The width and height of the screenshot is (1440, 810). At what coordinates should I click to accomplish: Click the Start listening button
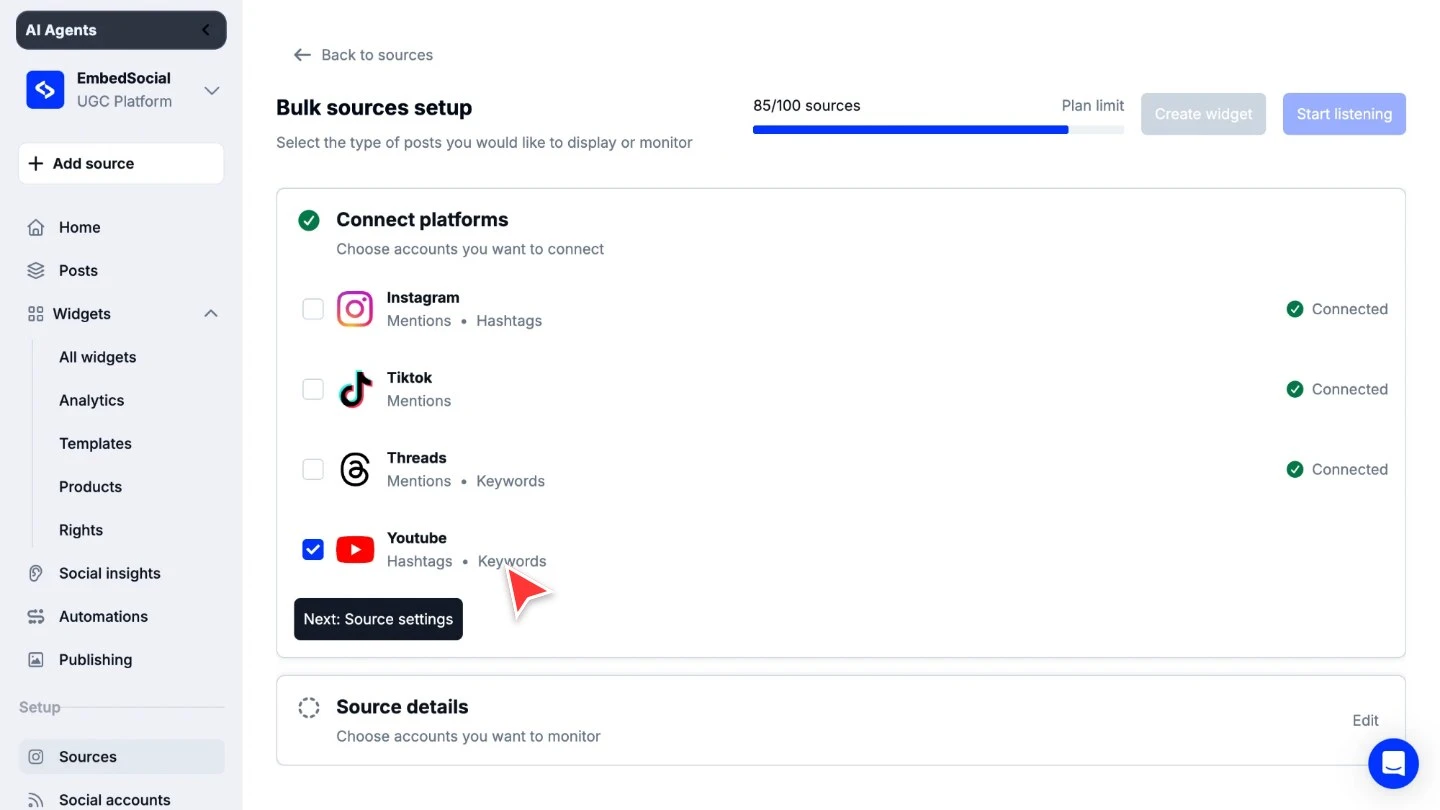1344,114
